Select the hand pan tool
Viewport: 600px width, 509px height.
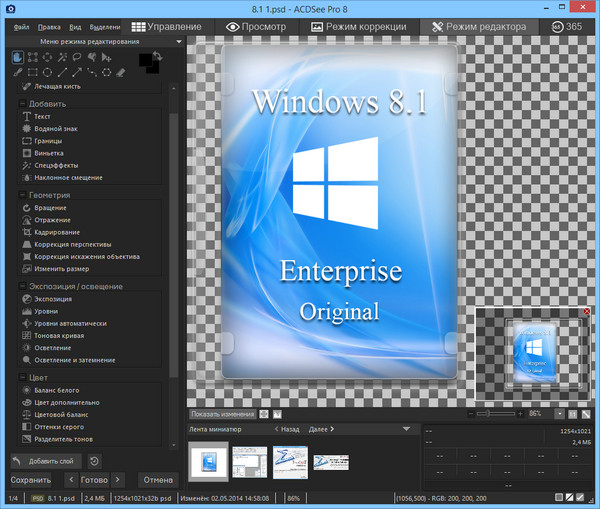(x=18, y=58)
